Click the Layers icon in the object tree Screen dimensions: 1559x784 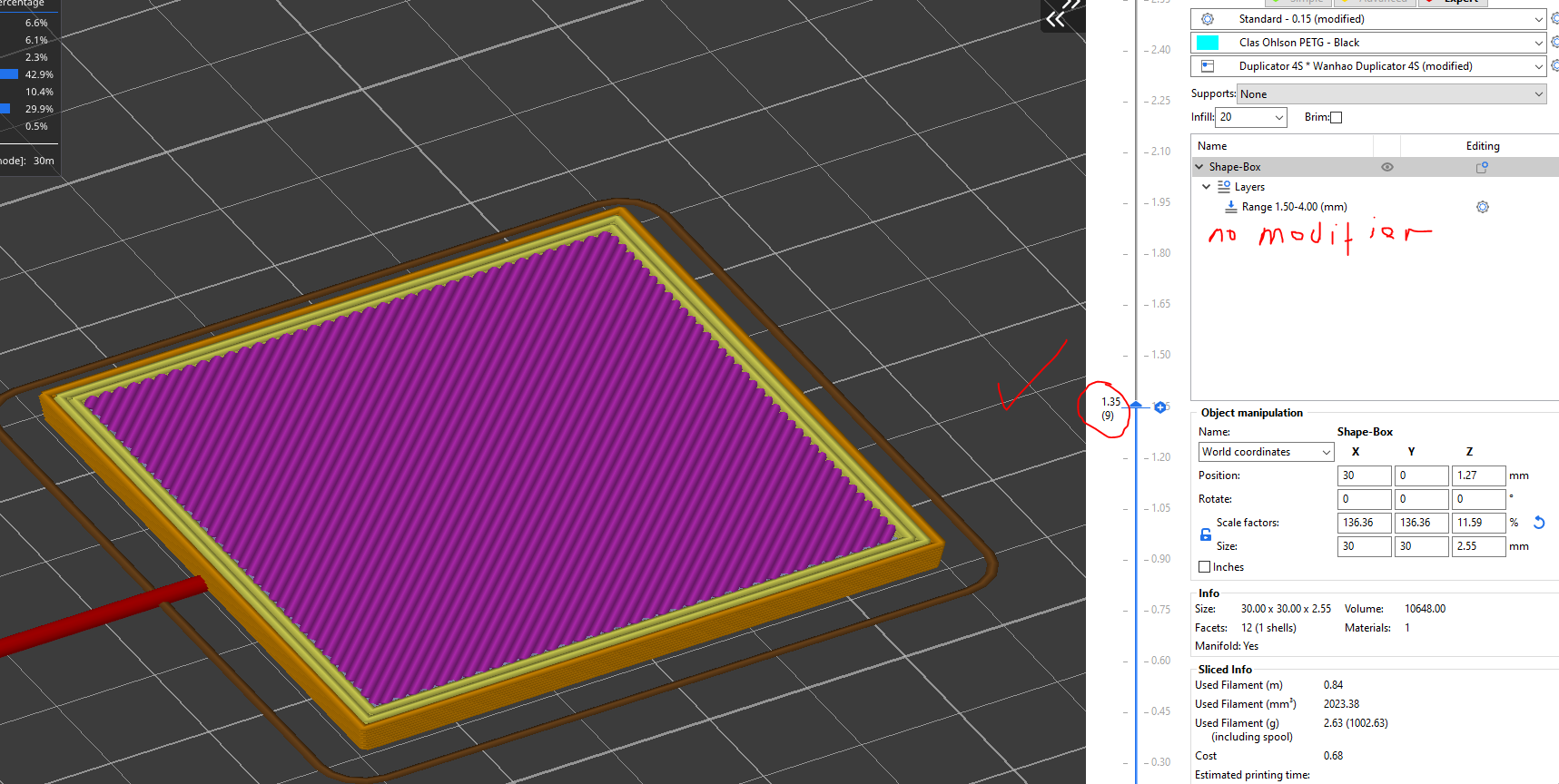tap(1224, 186)
